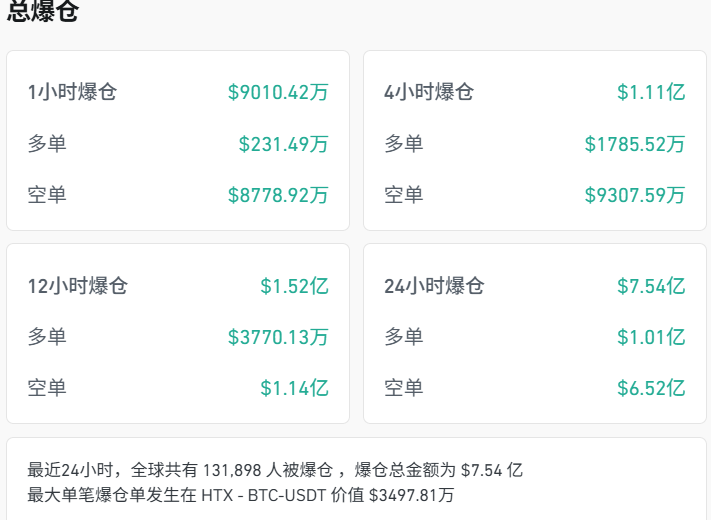The height and width of the screenshot is (520, 711).
Task: Click the 4-hour 空单 value $9307.59万
Action: pyautogui.click(x=635, y=195)
